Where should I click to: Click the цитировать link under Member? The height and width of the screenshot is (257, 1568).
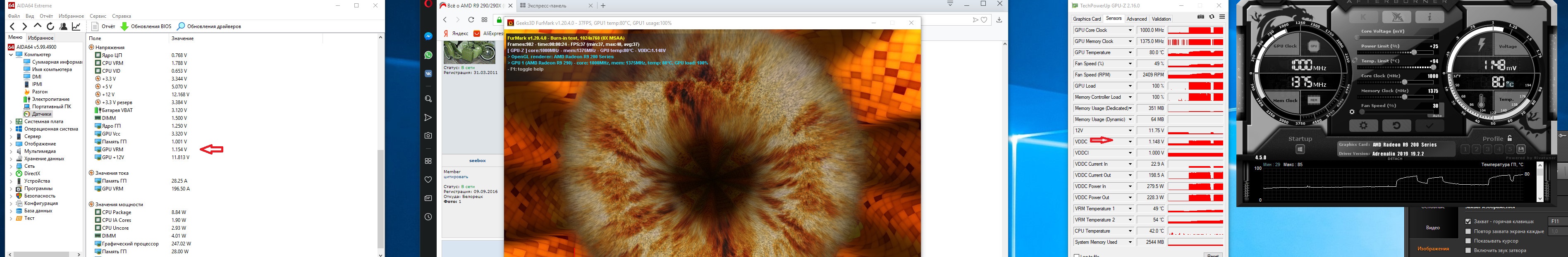[x=456, y=177]
